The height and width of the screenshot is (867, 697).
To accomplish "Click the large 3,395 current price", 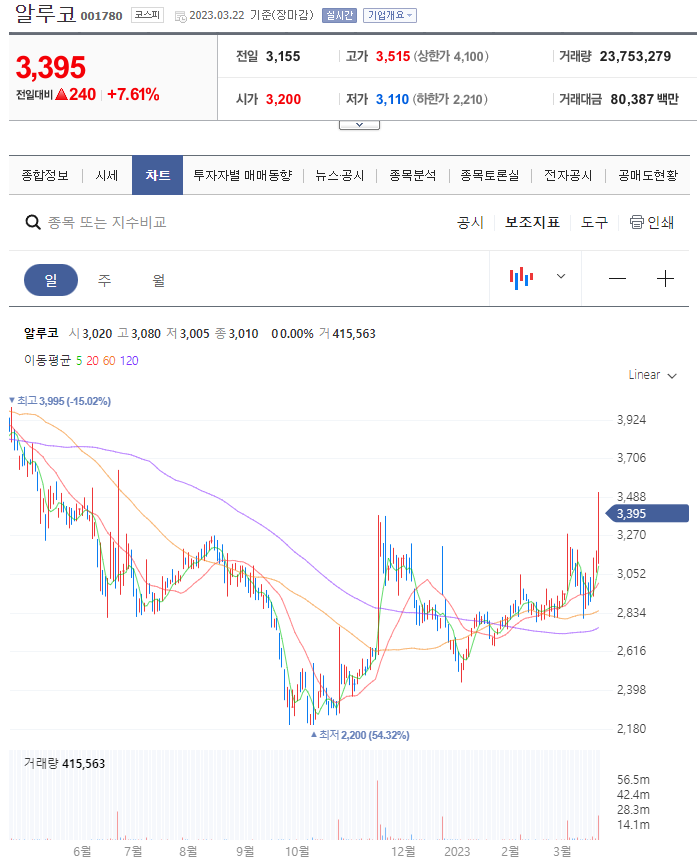I will pos(51,67).
